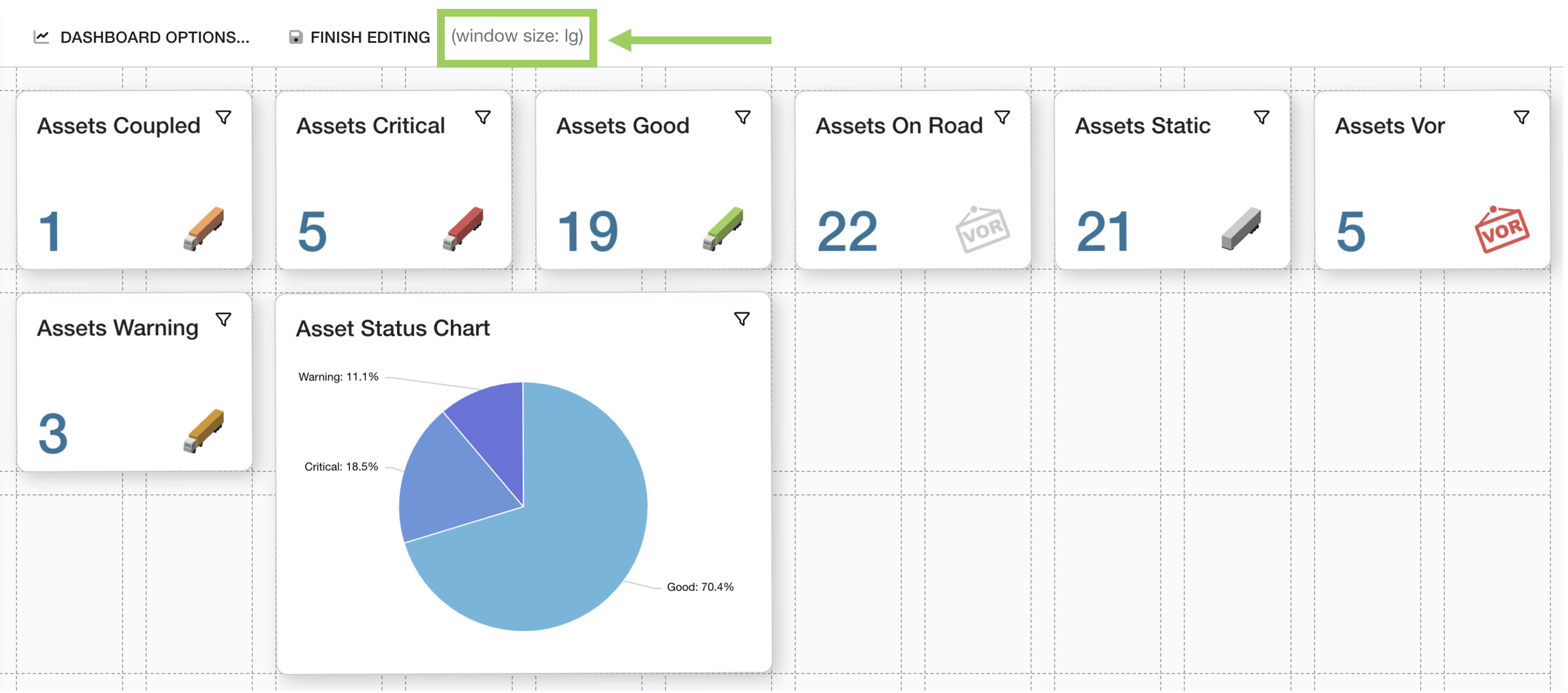This screenshot has height=693, width=1568.
Task: Open filter on Assets Warning widget
Action: pyautogui.click(x=223, y=319)
